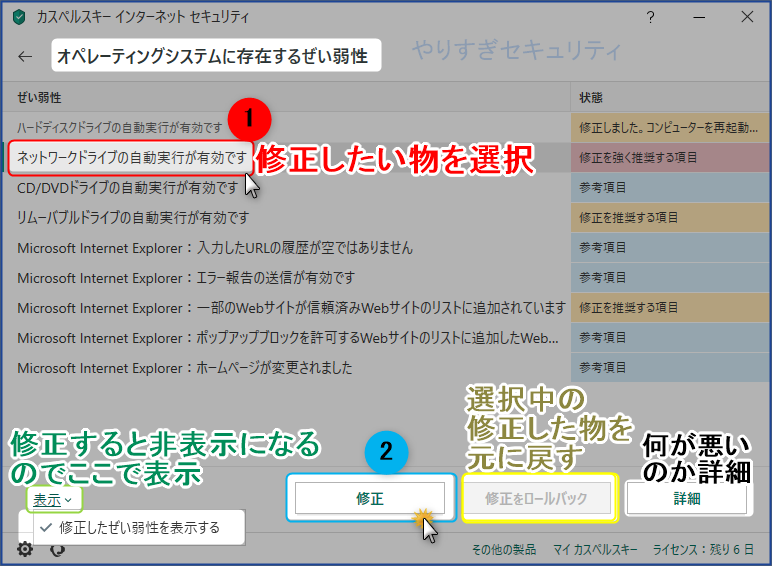Click the 詳細 button
This screenshot has width=772, height=566.
click(686, 499)
